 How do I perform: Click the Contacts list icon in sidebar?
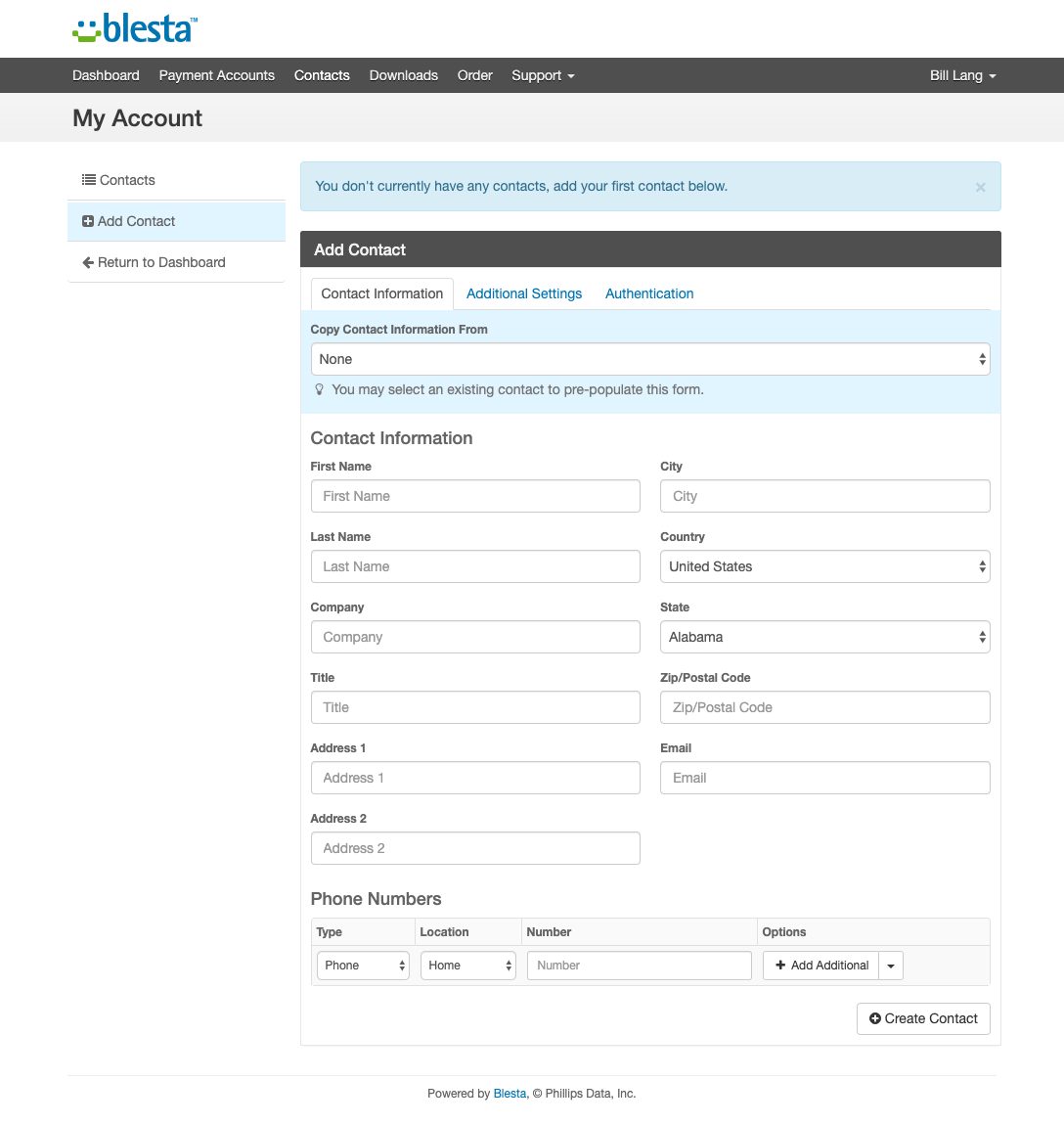tap(89, 180)
